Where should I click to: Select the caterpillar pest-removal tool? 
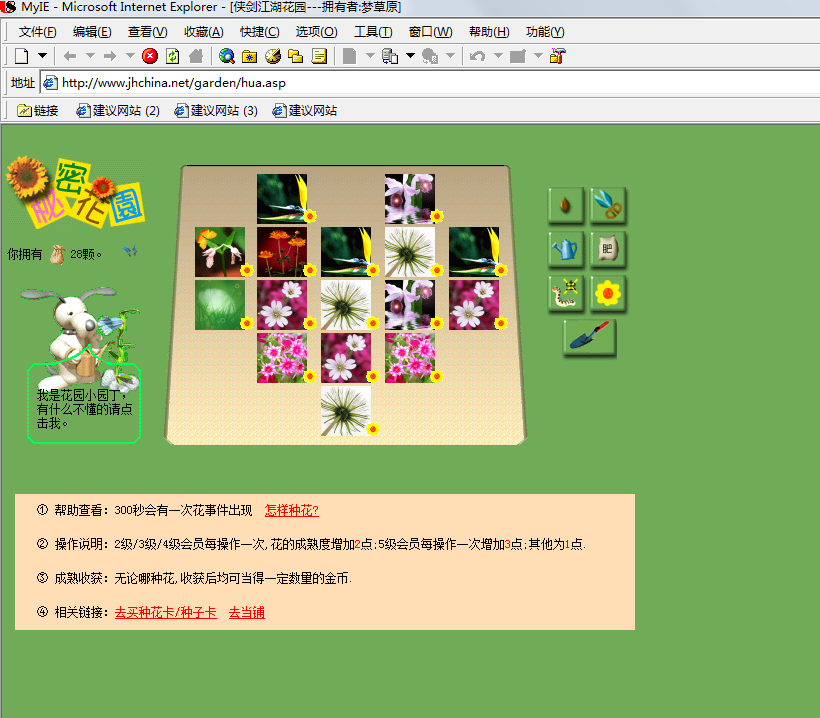pos(566,294)
